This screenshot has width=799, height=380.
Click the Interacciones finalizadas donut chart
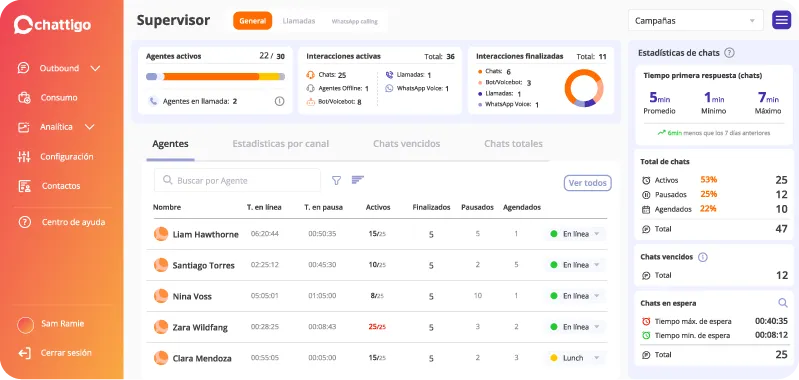(584, 88)
